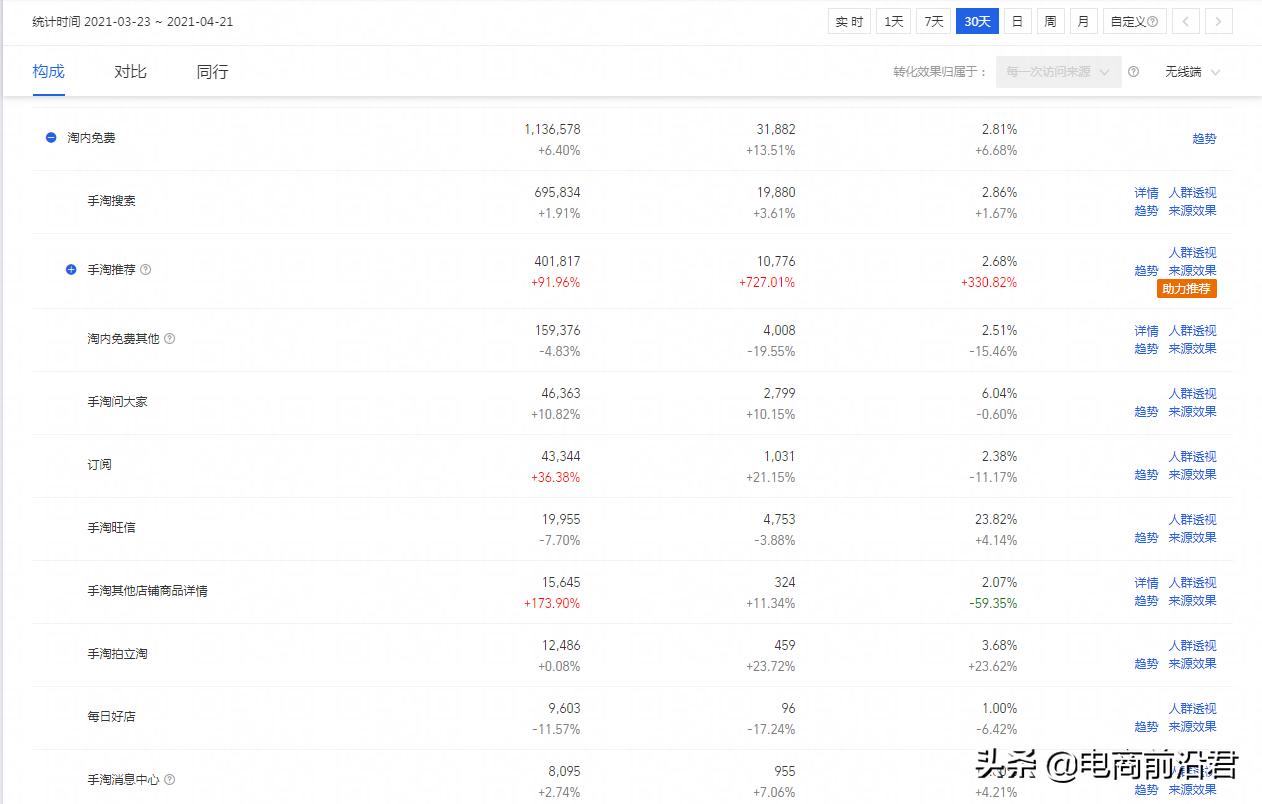1262x804 pixels.
Task: Open 人群透视 for 手淘旺信
Action: pos(1192,520)
